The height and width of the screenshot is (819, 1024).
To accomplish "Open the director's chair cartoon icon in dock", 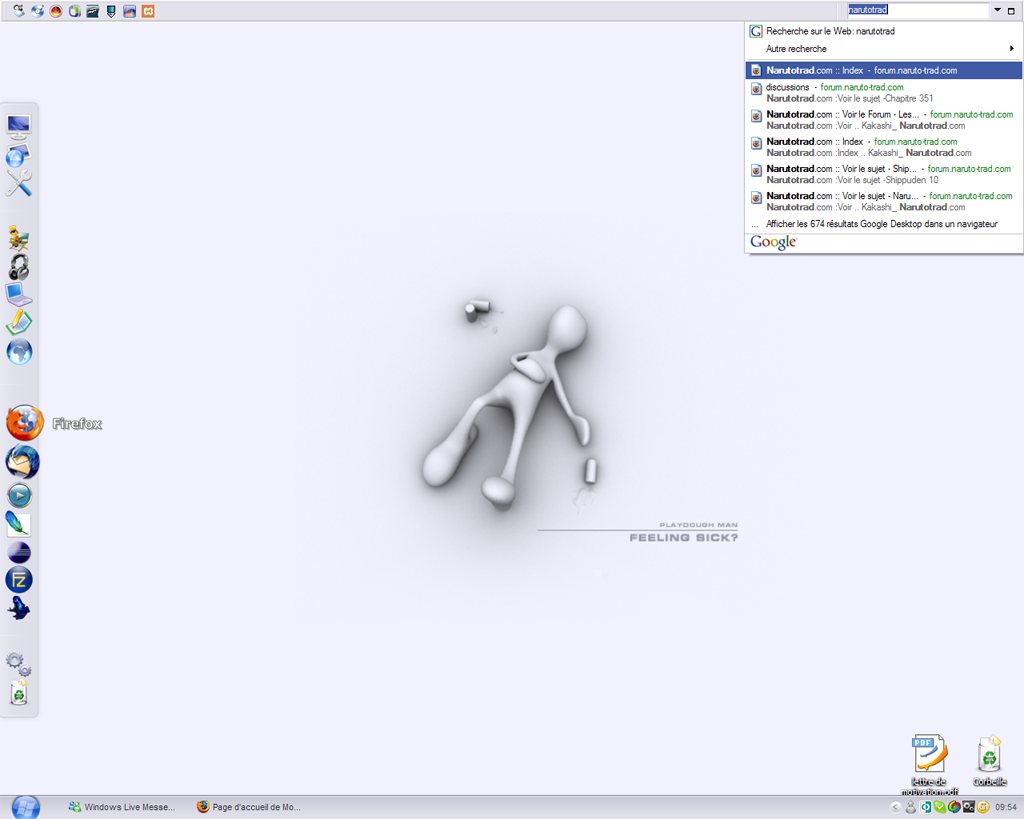I will 19,238.
